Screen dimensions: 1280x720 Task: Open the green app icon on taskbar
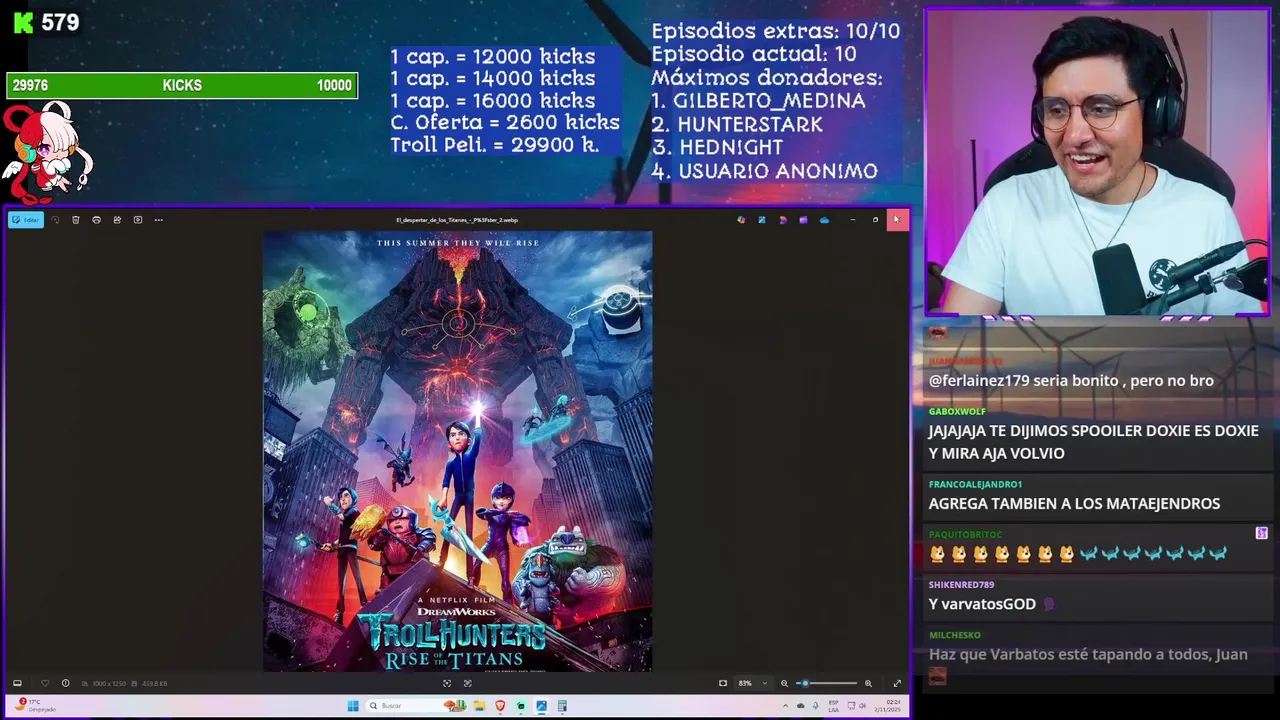[520, 706]
